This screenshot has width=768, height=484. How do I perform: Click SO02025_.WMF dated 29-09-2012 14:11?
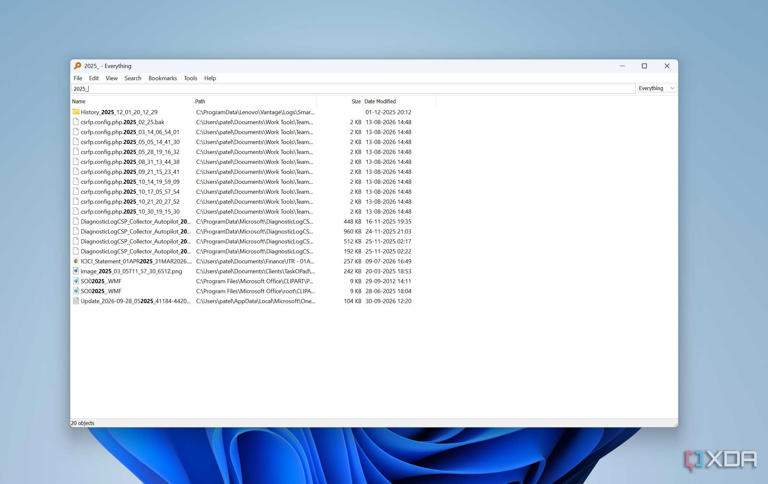[x=101, y=281]
